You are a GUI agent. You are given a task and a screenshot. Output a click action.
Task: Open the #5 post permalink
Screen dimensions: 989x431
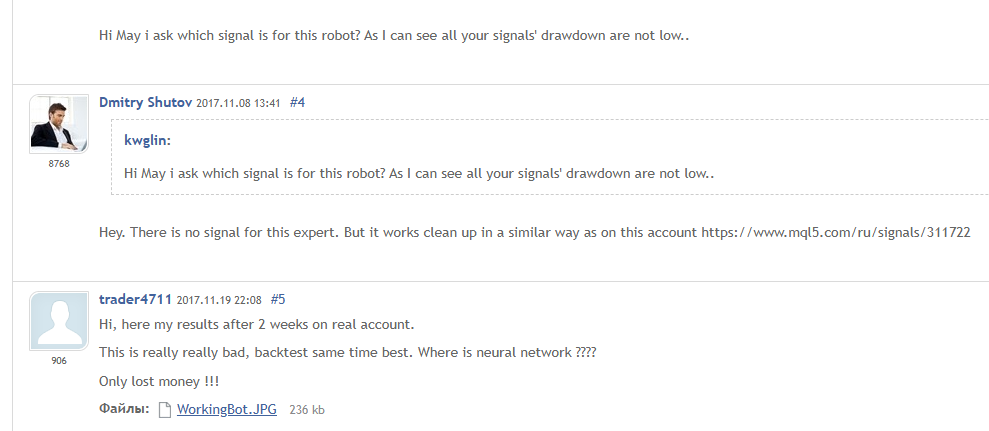(278, 299)
